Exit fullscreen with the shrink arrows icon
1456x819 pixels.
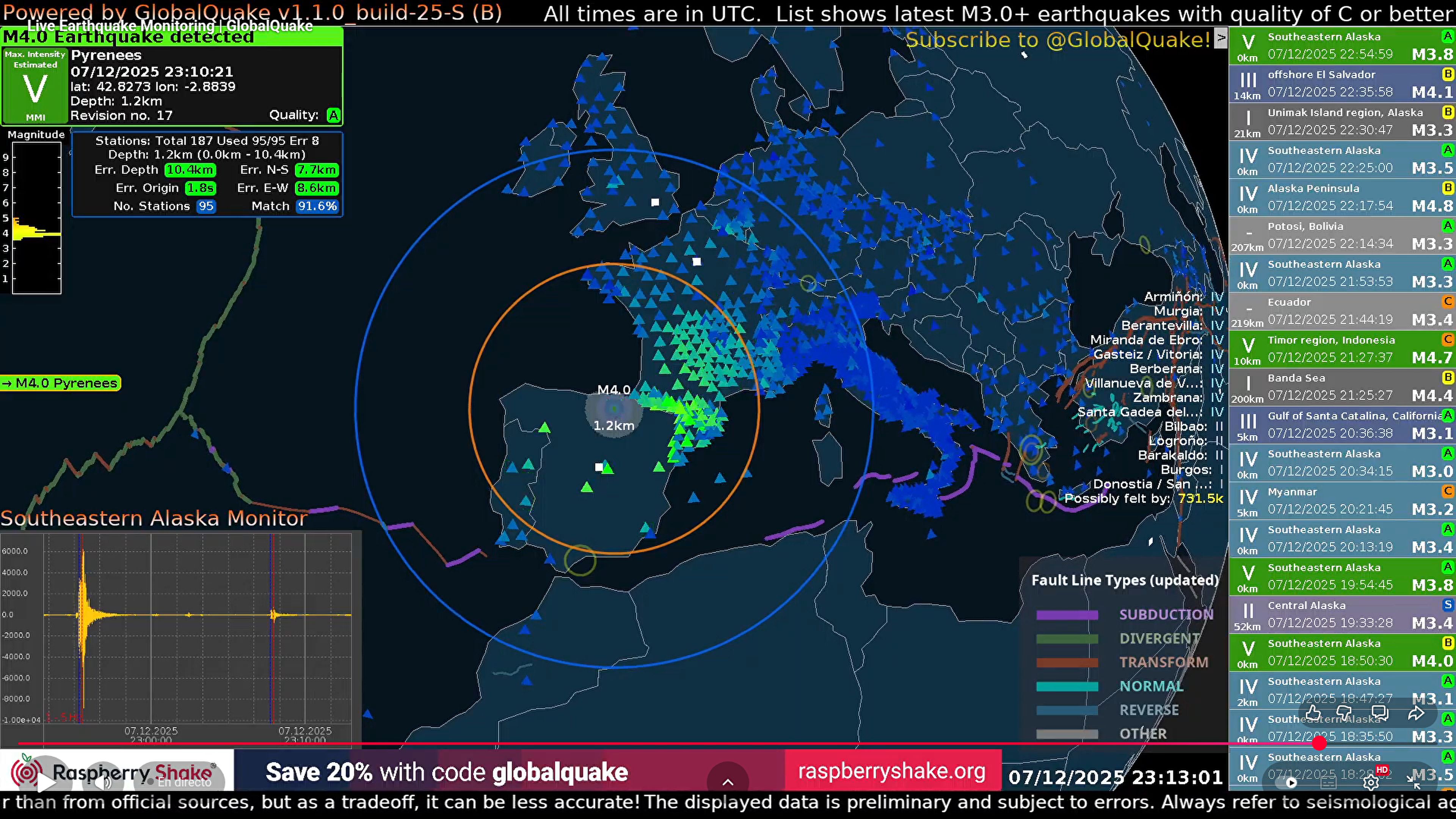click(1414, 782)
